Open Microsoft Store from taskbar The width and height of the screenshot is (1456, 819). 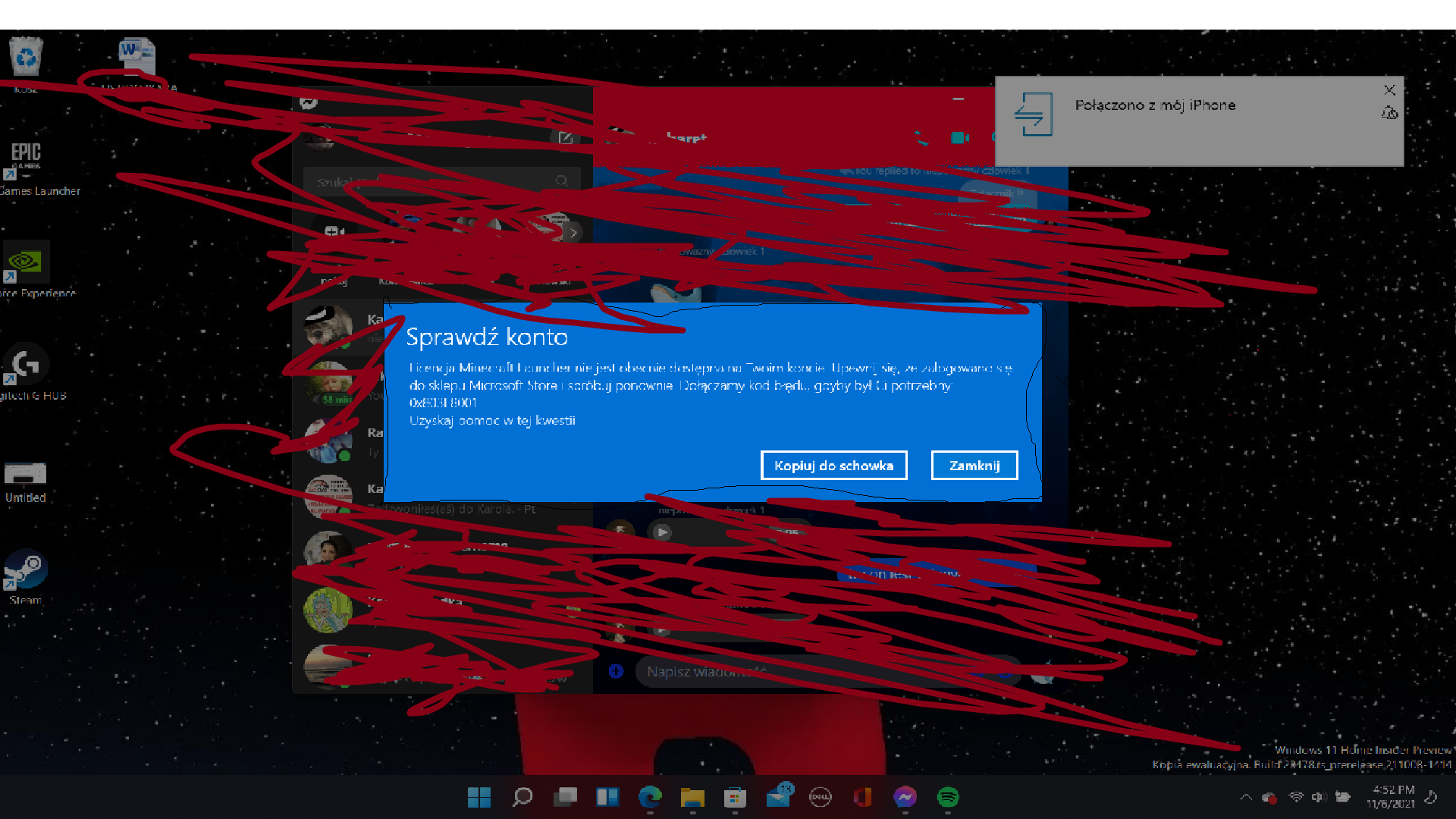[735, 797]
